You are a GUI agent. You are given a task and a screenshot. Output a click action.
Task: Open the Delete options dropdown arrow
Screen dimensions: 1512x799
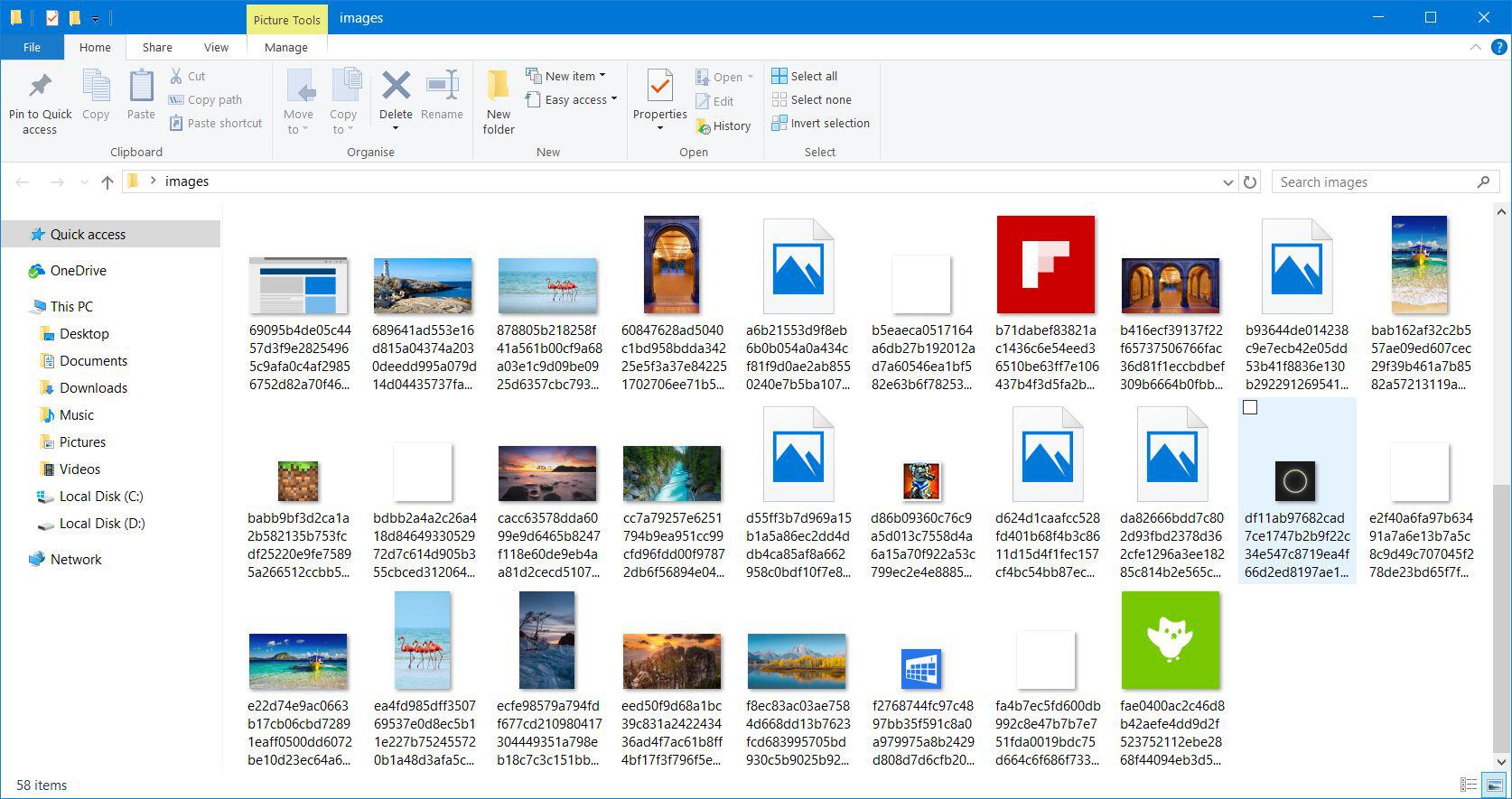396,128
